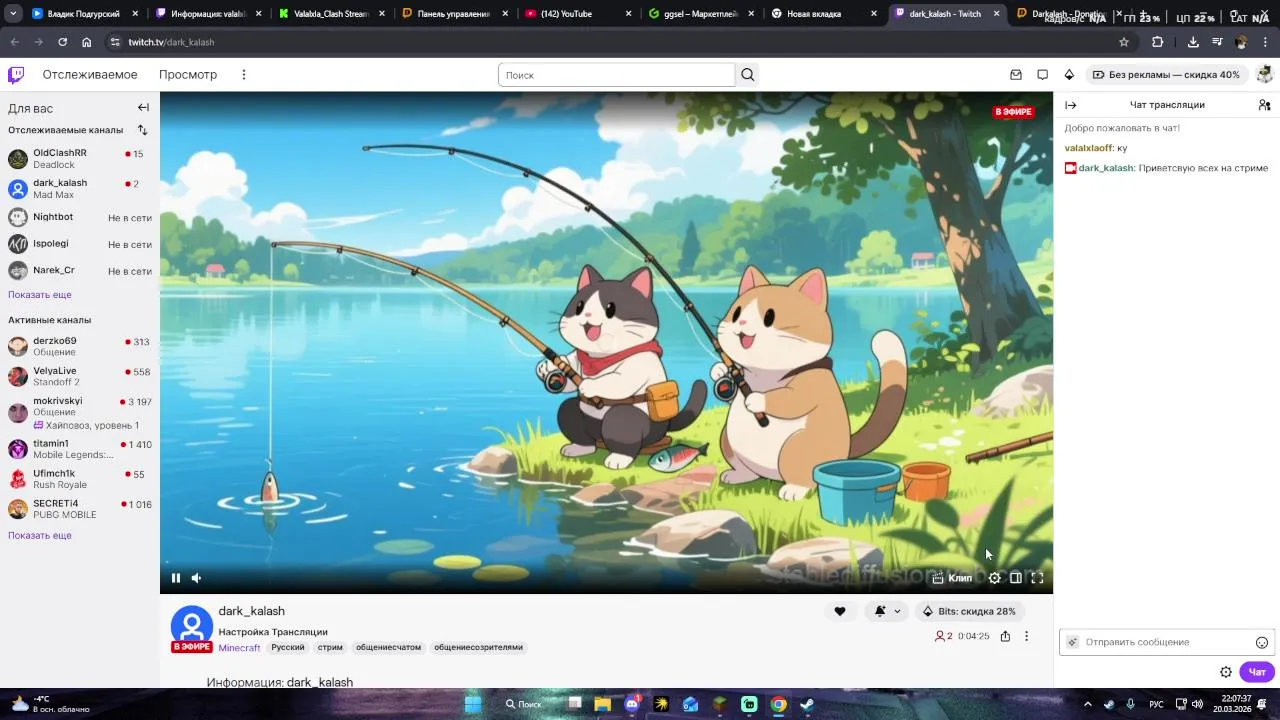1280x720 pixels.
Task: Open Bits: скидка 28% offer
Action: point(968,611)
